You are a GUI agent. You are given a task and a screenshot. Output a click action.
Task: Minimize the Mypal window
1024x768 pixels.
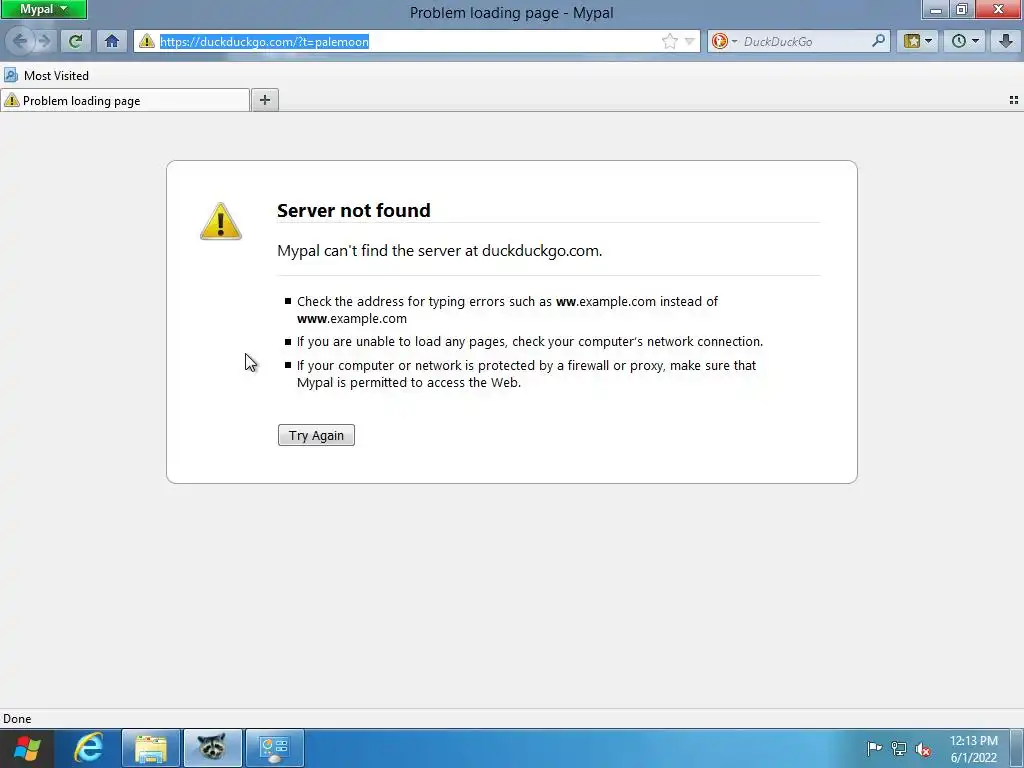tap(936, 9)
